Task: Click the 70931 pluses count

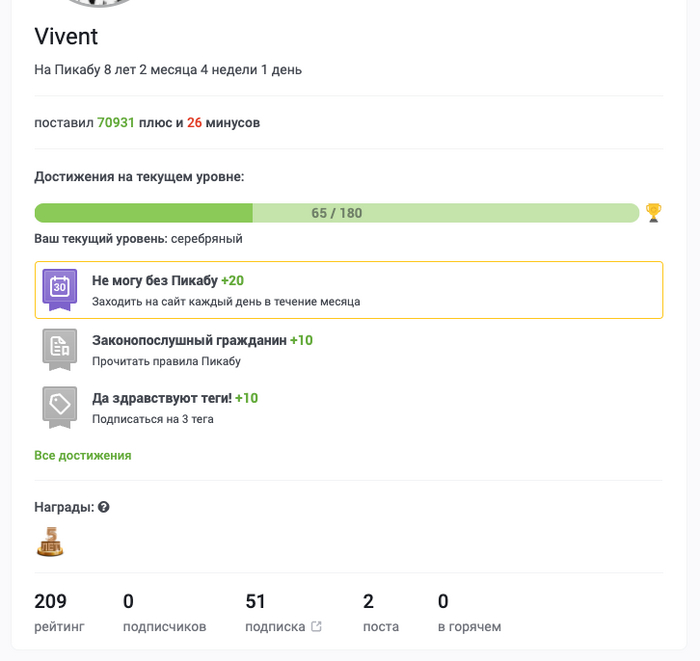Action: coord(116,123)
